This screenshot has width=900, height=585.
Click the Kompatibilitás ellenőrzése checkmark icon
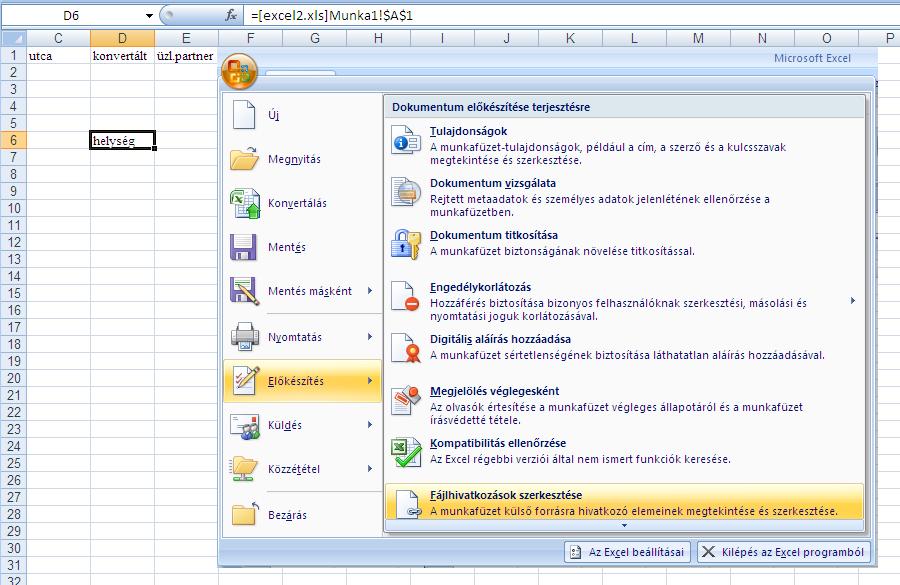point(406,452)
